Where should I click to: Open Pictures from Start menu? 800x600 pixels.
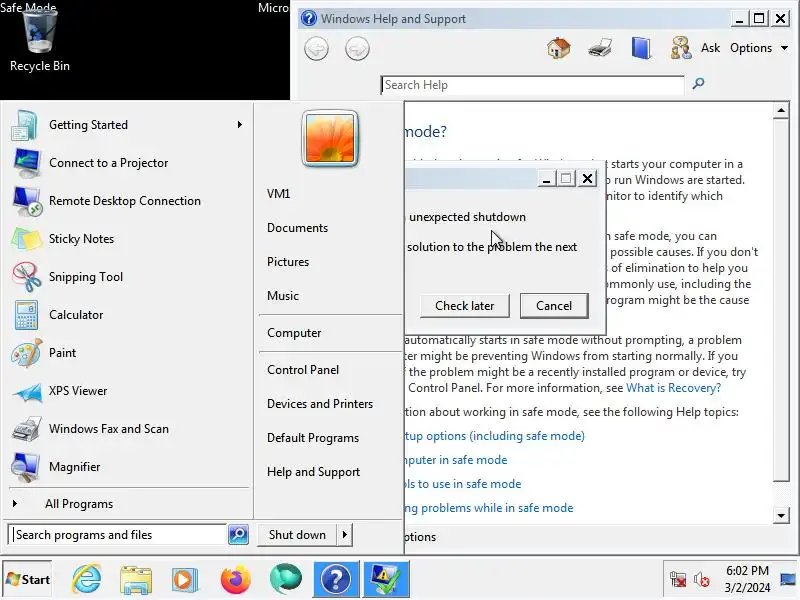(288, 262)
